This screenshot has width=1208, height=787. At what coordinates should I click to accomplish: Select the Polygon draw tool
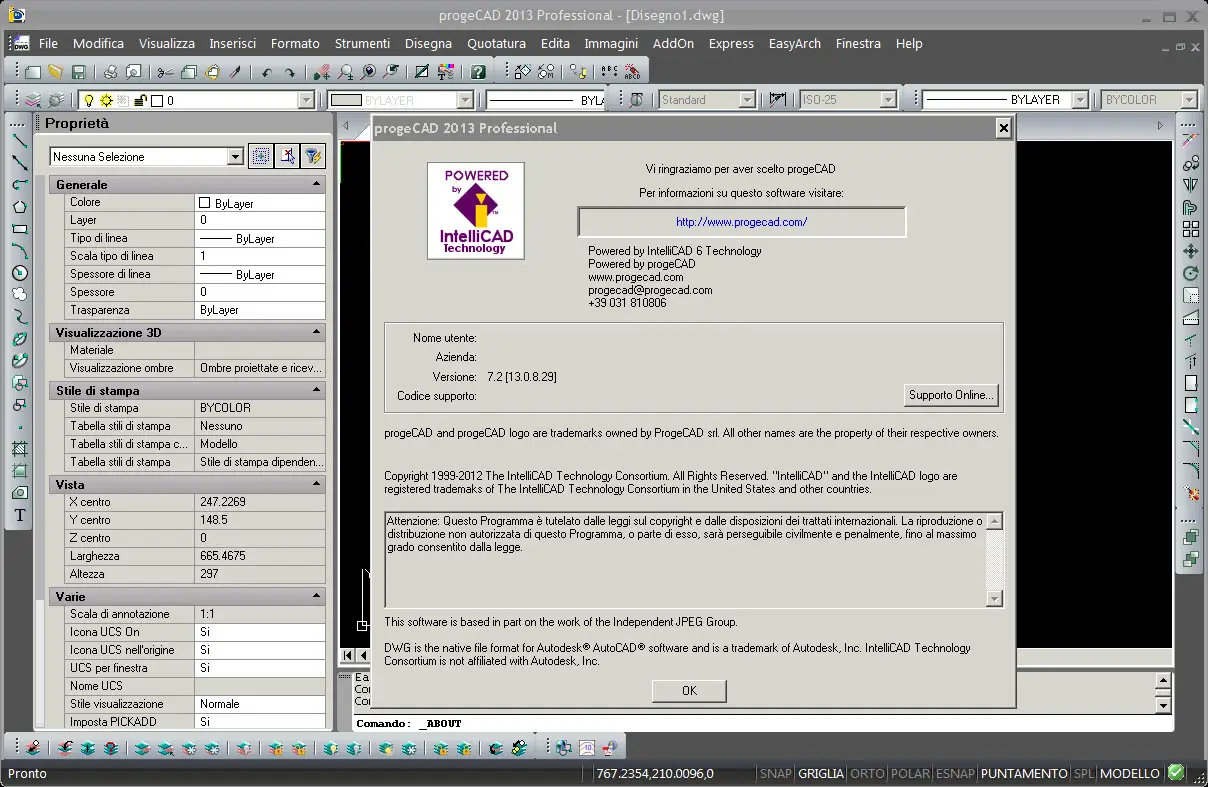click(x=19, y=207)
